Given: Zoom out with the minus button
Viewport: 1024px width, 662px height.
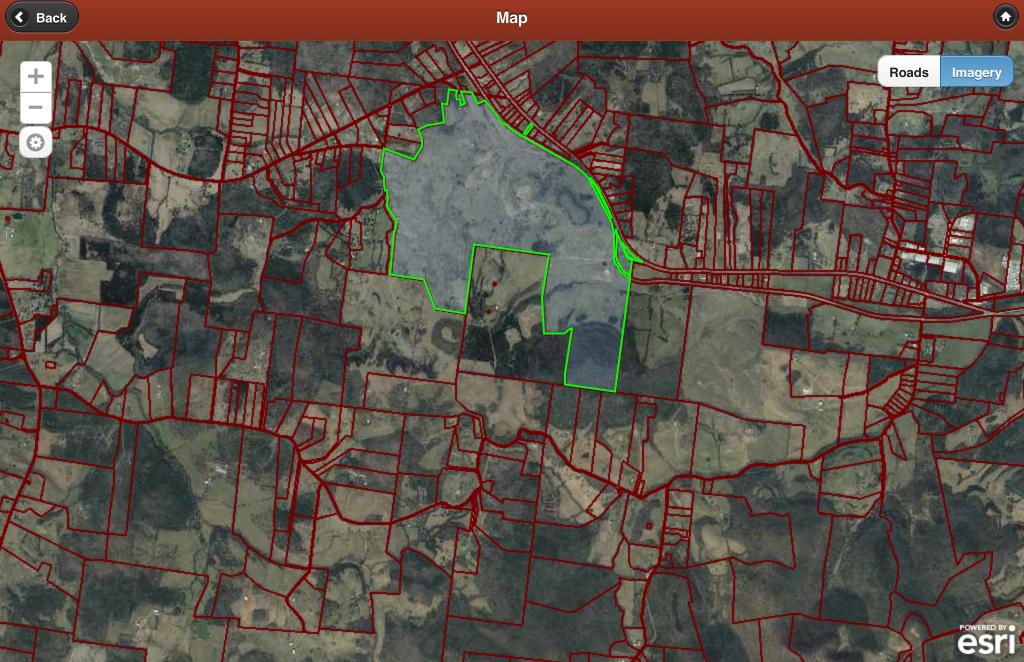Looking at the screenshot, I should (36, 108).
